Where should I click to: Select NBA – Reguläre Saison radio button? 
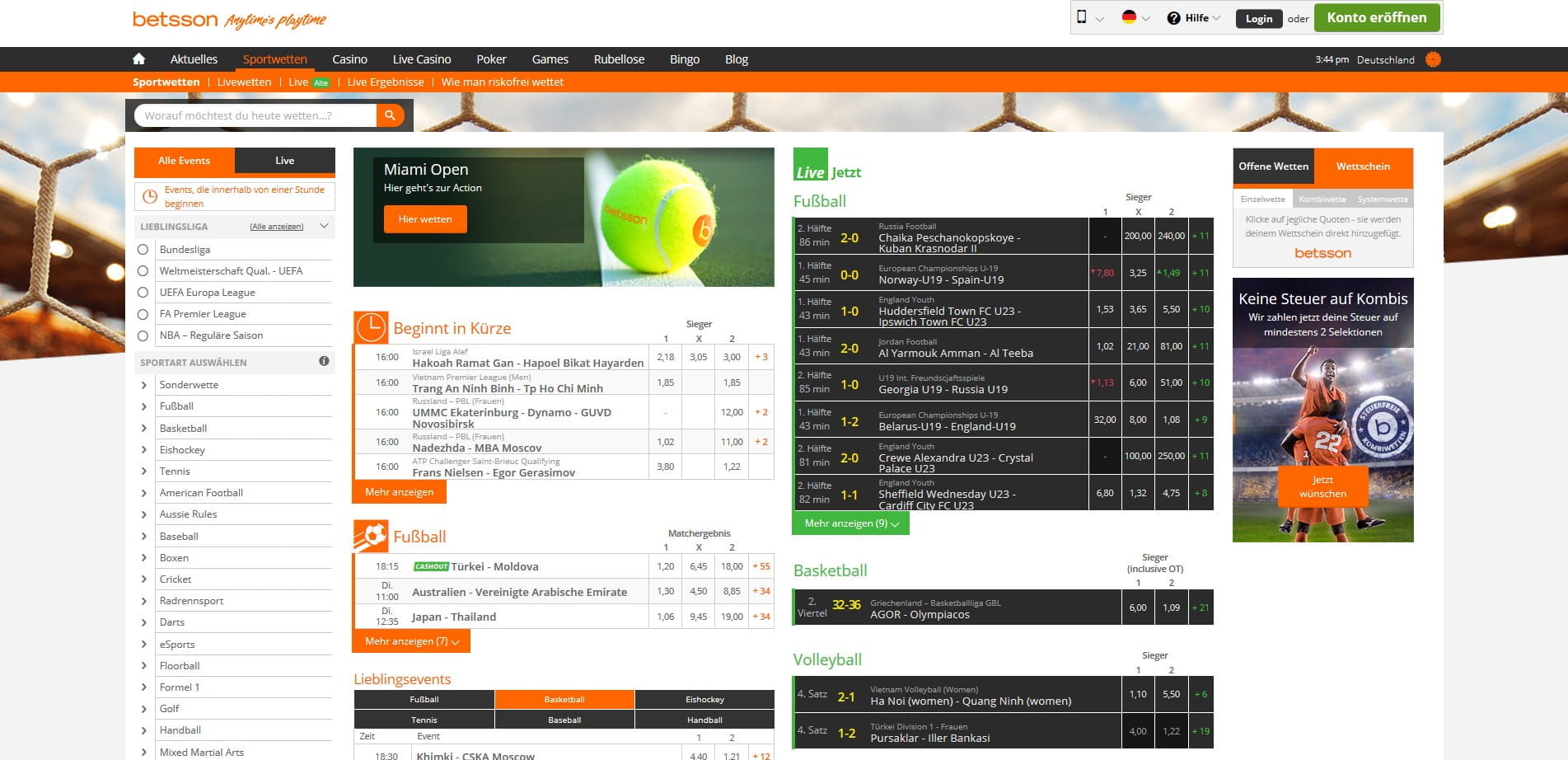coord(143,335)
